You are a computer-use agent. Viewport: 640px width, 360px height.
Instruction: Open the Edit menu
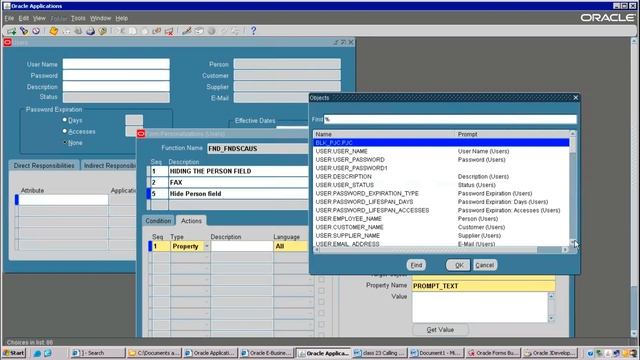pyautogui.click(x=24, y=18)
